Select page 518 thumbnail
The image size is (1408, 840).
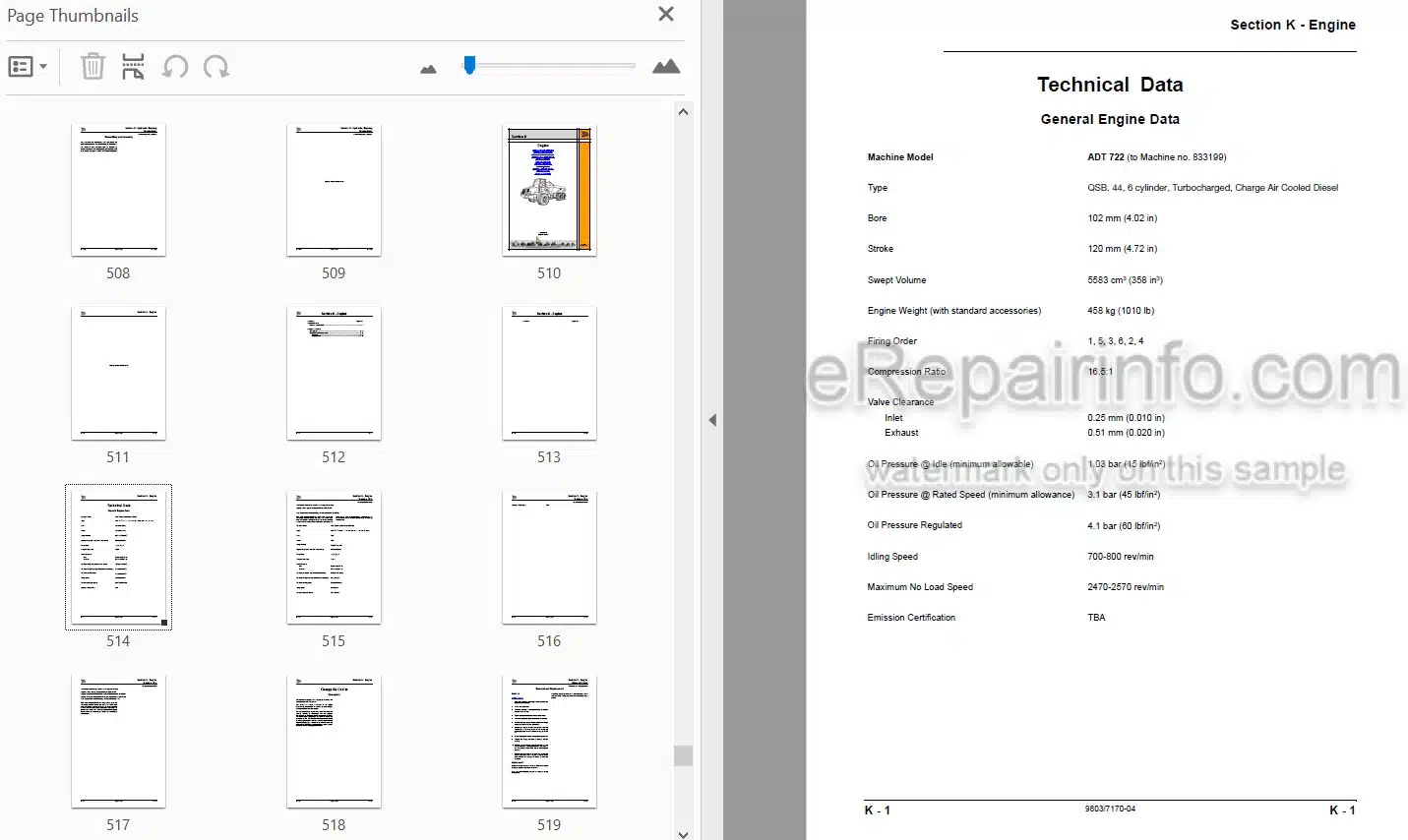tap(334, 742)
